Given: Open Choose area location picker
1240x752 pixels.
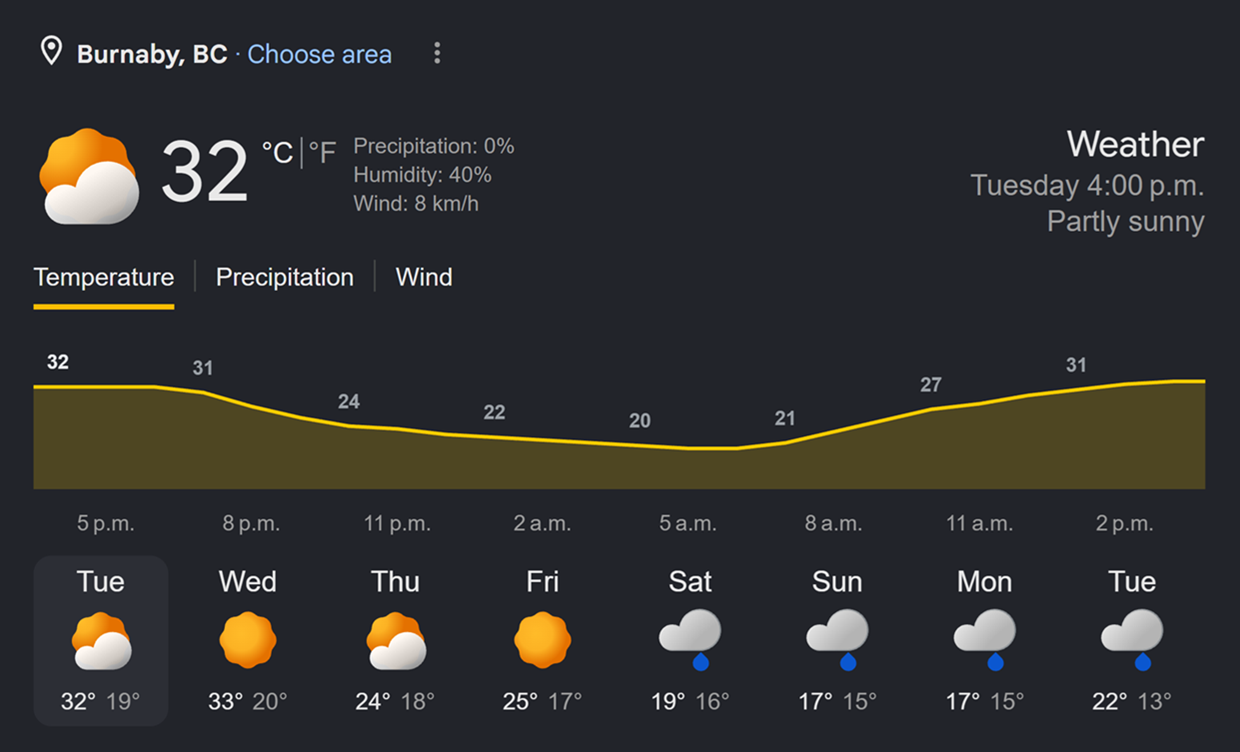Looking at the screenshot, I should coord(320,54).
